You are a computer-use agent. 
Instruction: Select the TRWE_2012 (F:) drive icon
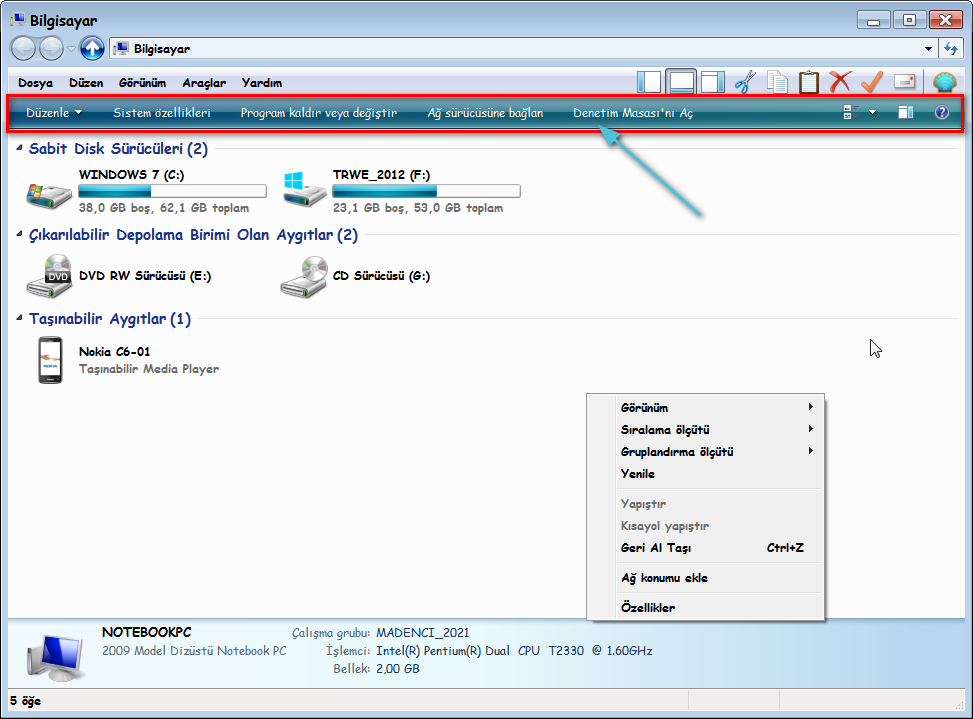[304, 190]
